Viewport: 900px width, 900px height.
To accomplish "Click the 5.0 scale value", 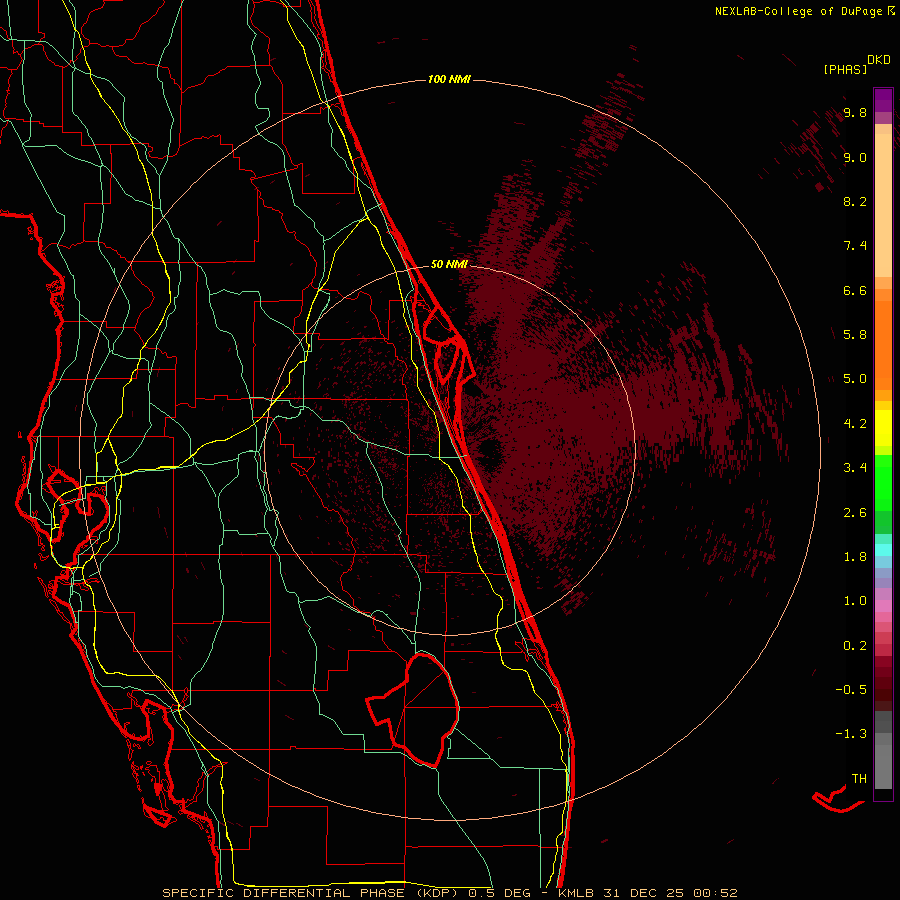I will tap(855, 379).
